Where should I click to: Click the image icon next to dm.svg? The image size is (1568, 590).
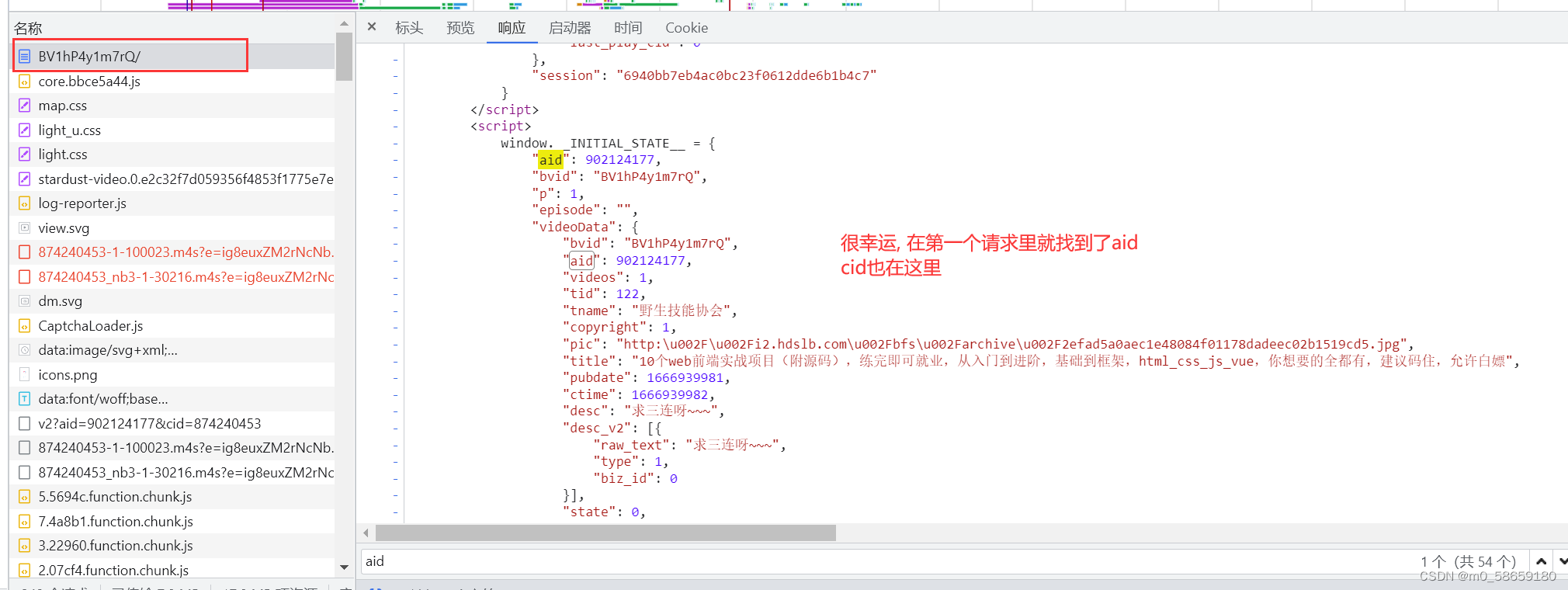(x=24, y=301)
